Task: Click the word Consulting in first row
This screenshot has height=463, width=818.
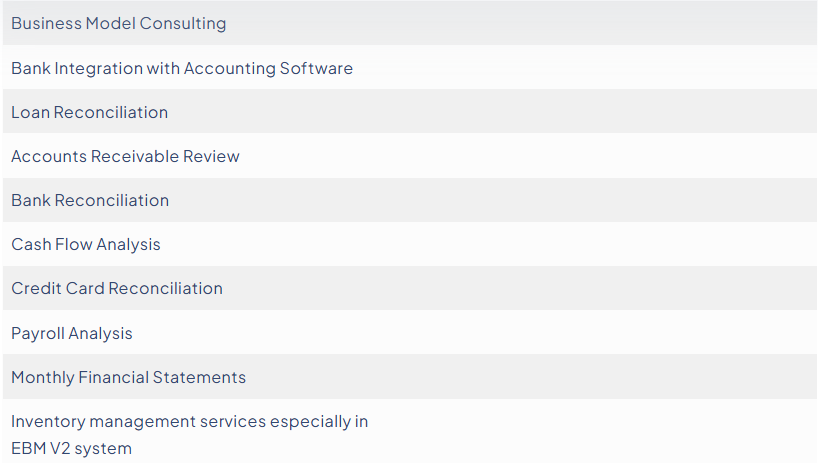Action: [x=183, y=24]
